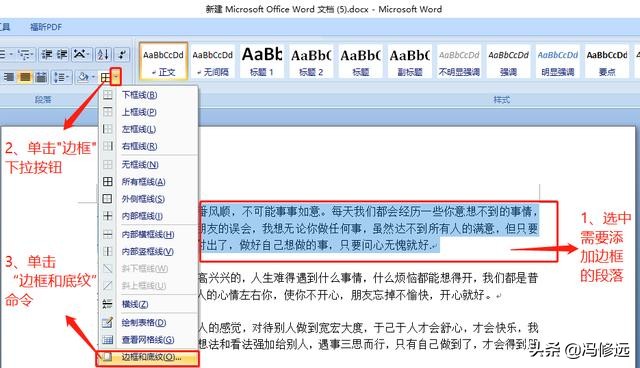Viewport: 640px width, 368px height.
Task: Apply the 无间隔 style
Action: (213, 61)
